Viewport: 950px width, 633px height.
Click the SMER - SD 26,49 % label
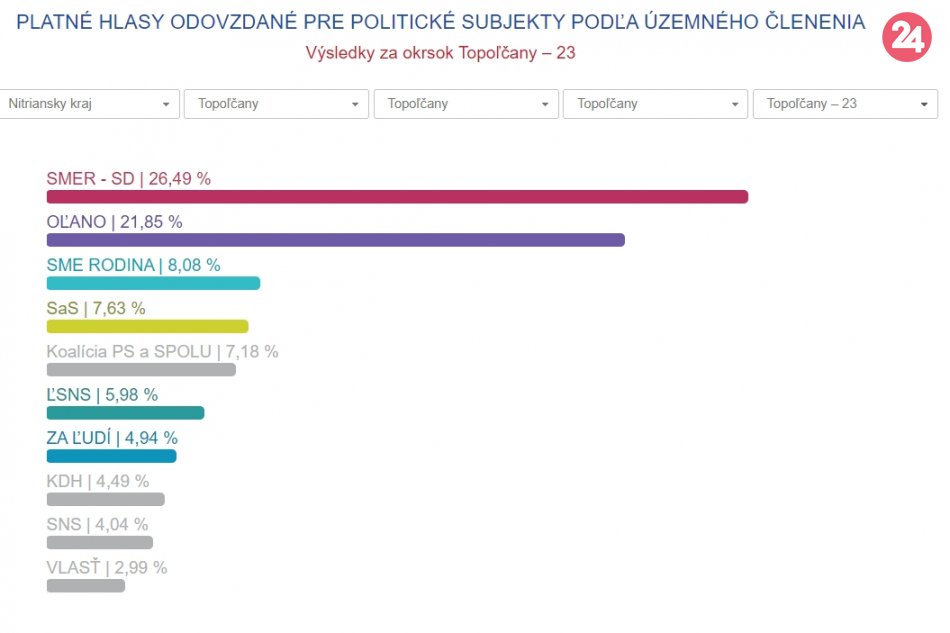coord(128,179)
